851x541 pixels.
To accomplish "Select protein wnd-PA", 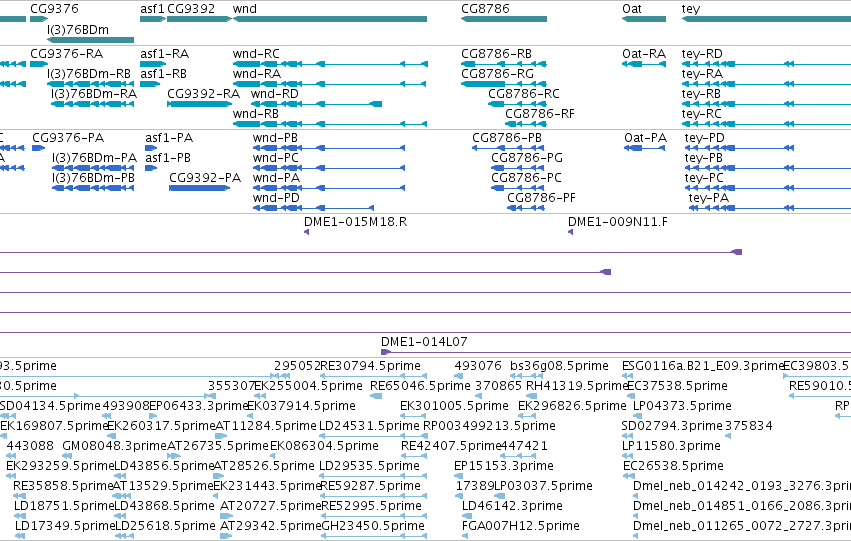I will pos(276,178).
